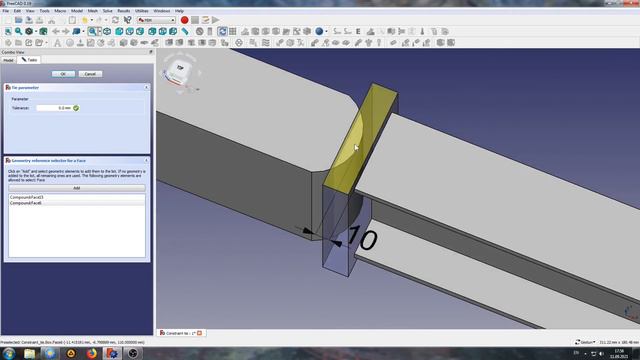Screen dimensions: 640x360
Task: Open the Utilities menu
Action: [142, 11]
